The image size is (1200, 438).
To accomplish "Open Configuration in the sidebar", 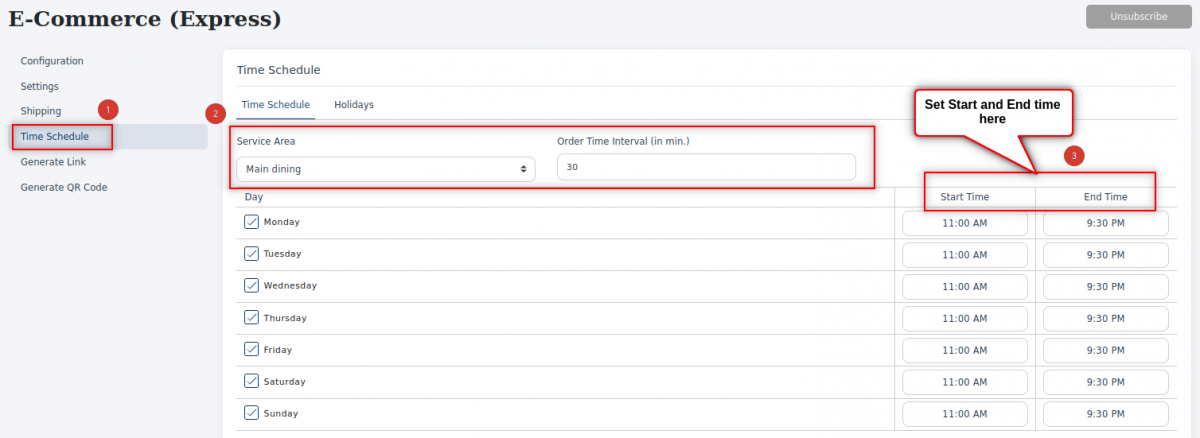I will (52, 61).
